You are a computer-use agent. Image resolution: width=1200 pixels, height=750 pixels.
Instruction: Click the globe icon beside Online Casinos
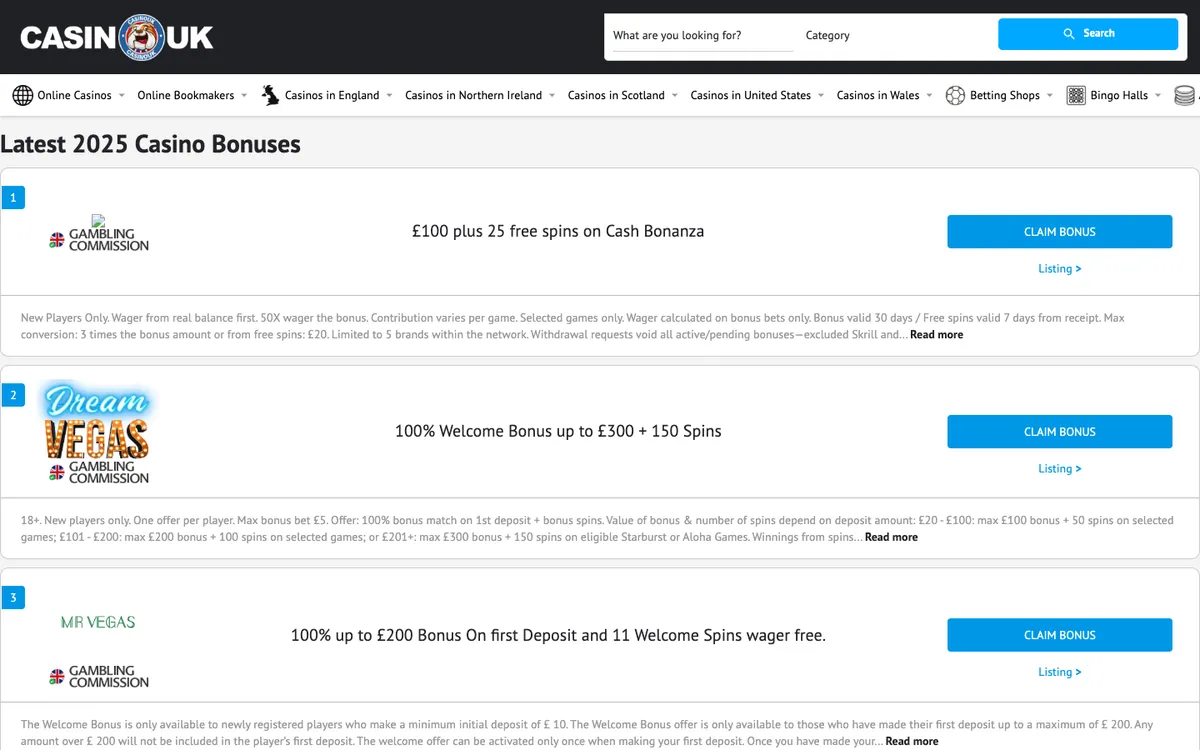coord(22,95)
